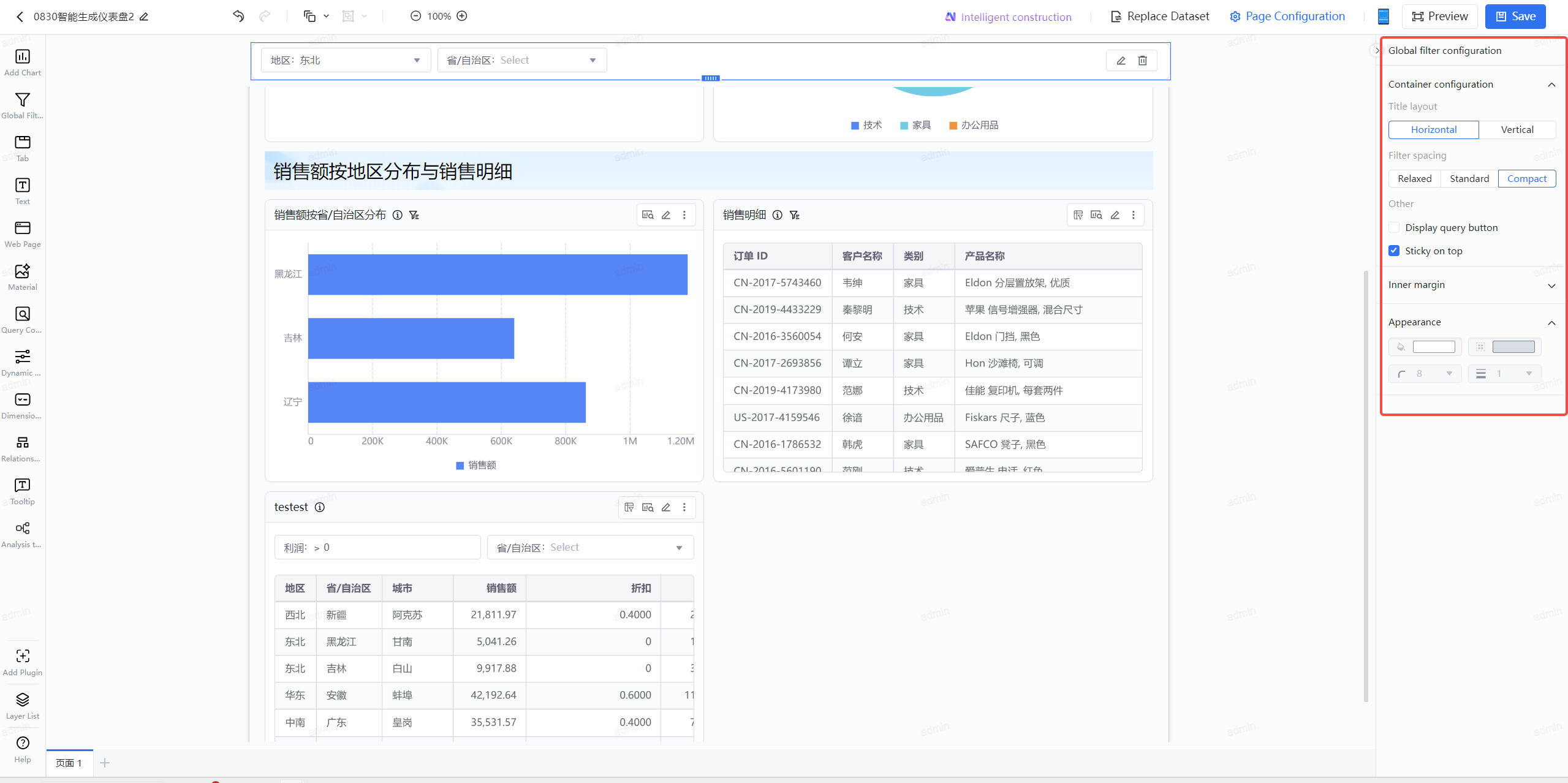The image size is (1568, 783).
Task: Open the Add Chart tool
Action: 23,62
